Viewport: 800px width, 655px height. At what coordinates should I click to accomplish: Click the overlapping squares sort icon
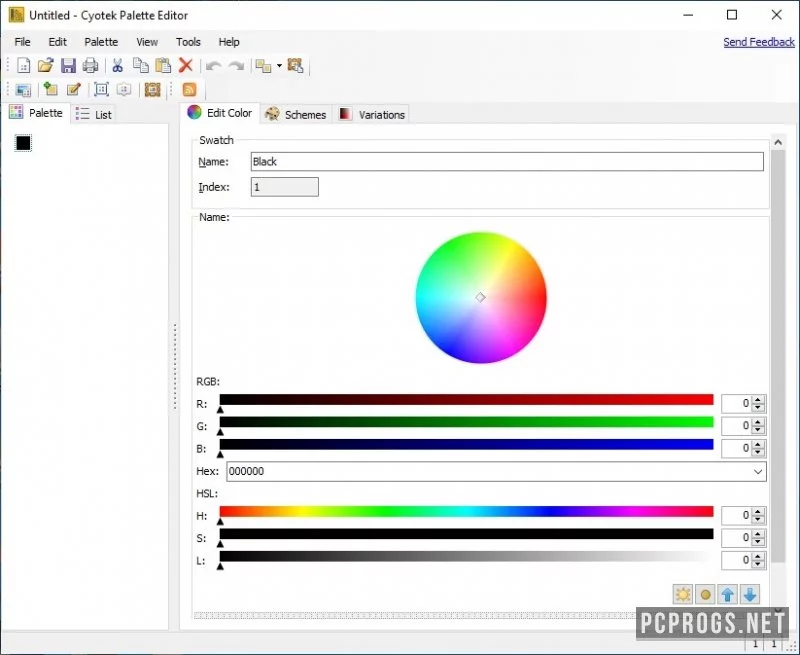263,66
